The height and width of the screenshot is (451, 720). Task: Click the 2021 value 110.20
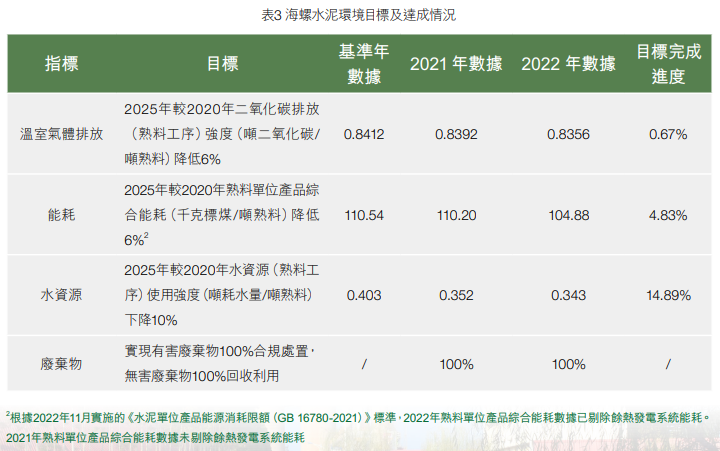click(456, 215)
